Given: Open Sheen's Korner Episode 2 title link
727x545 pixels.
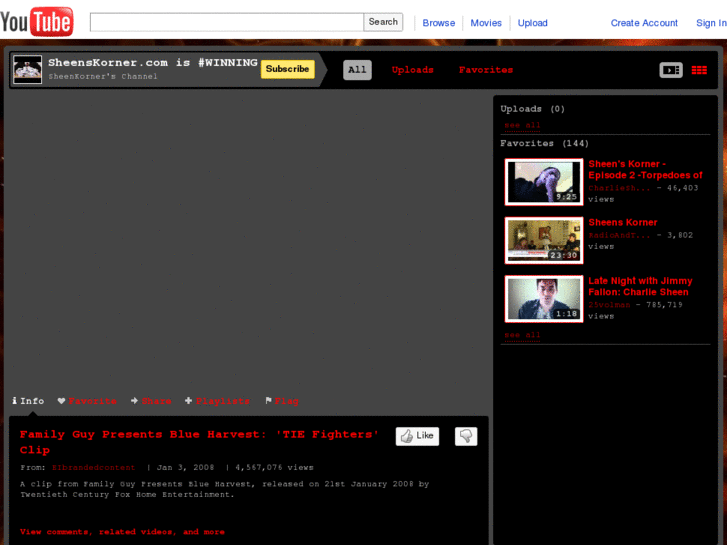Looking at the screenshot, I should click(x=645, y=169).
